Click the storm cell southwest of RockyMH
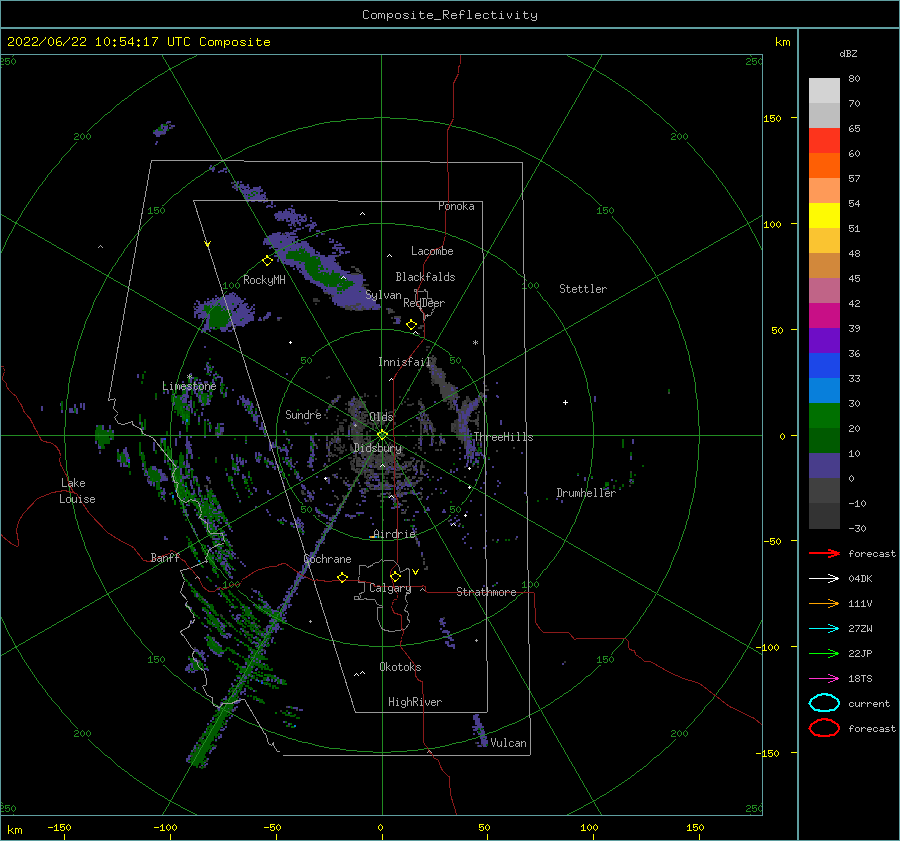This screenshot has height=841, width=900. tap(223, 312)
